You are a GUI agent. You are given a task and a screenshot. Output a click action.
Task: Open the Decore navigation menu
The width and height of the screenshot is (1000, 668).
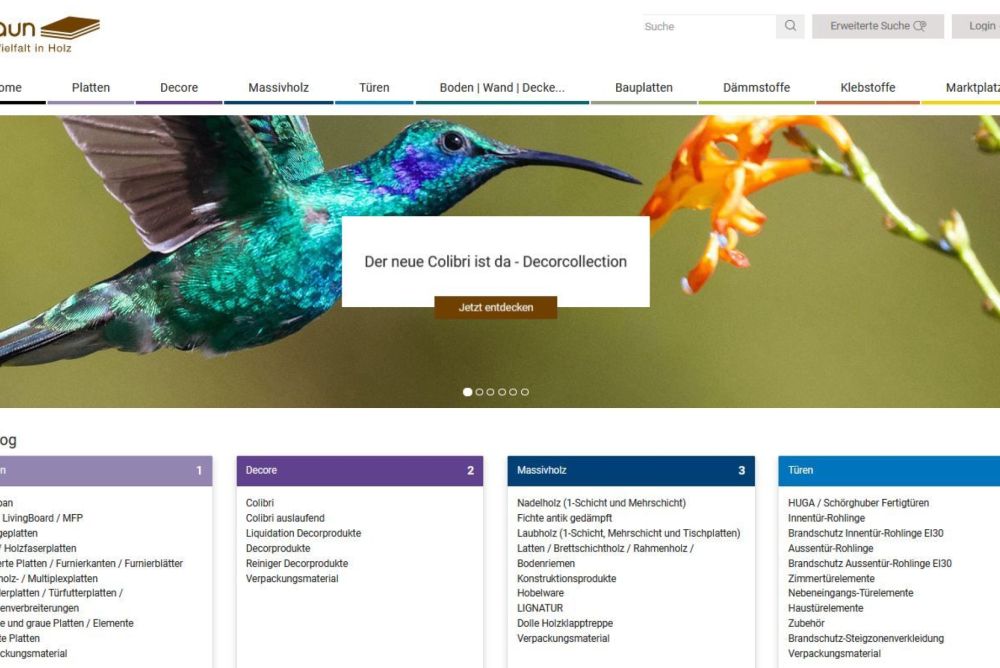tap(179, 88)
